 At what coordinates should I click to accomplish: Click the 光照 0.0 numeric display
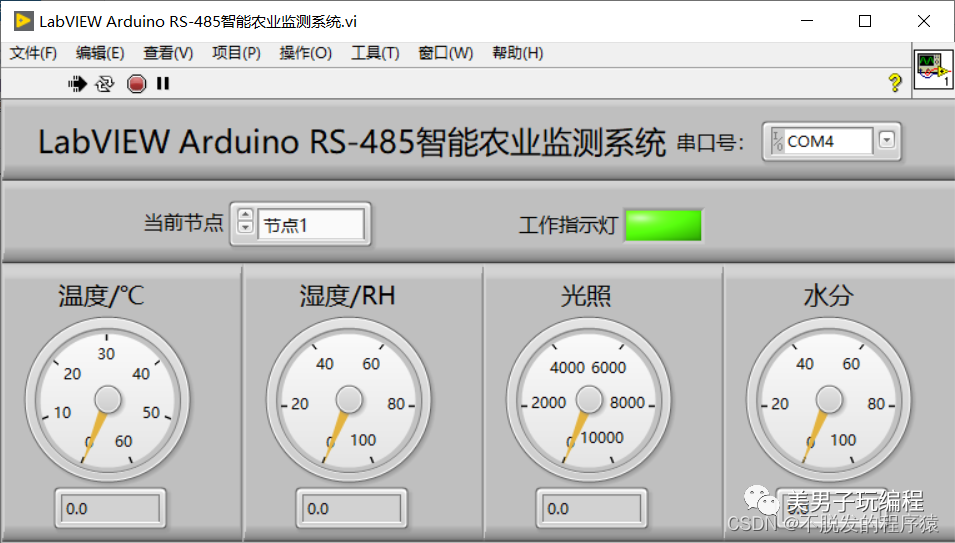[591, 508]
